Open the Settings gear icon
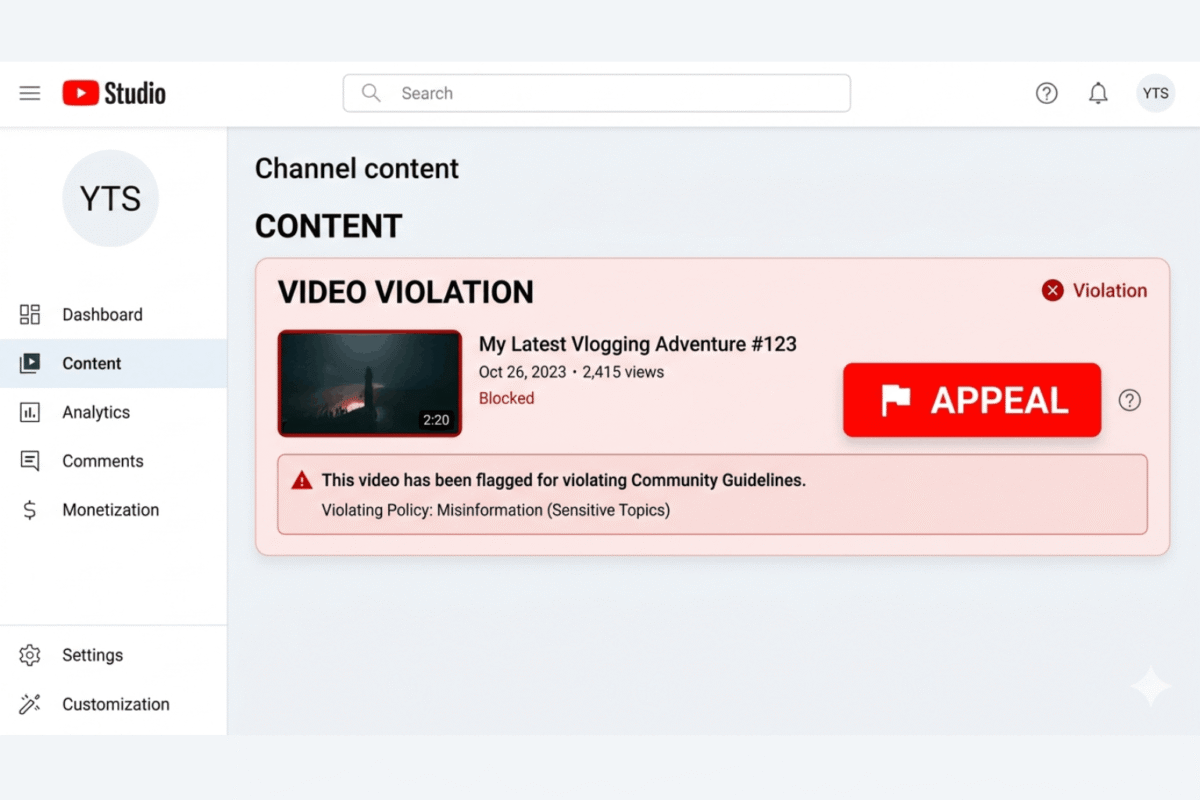This screenshot has width=1200, height=800. click(30, 655)
